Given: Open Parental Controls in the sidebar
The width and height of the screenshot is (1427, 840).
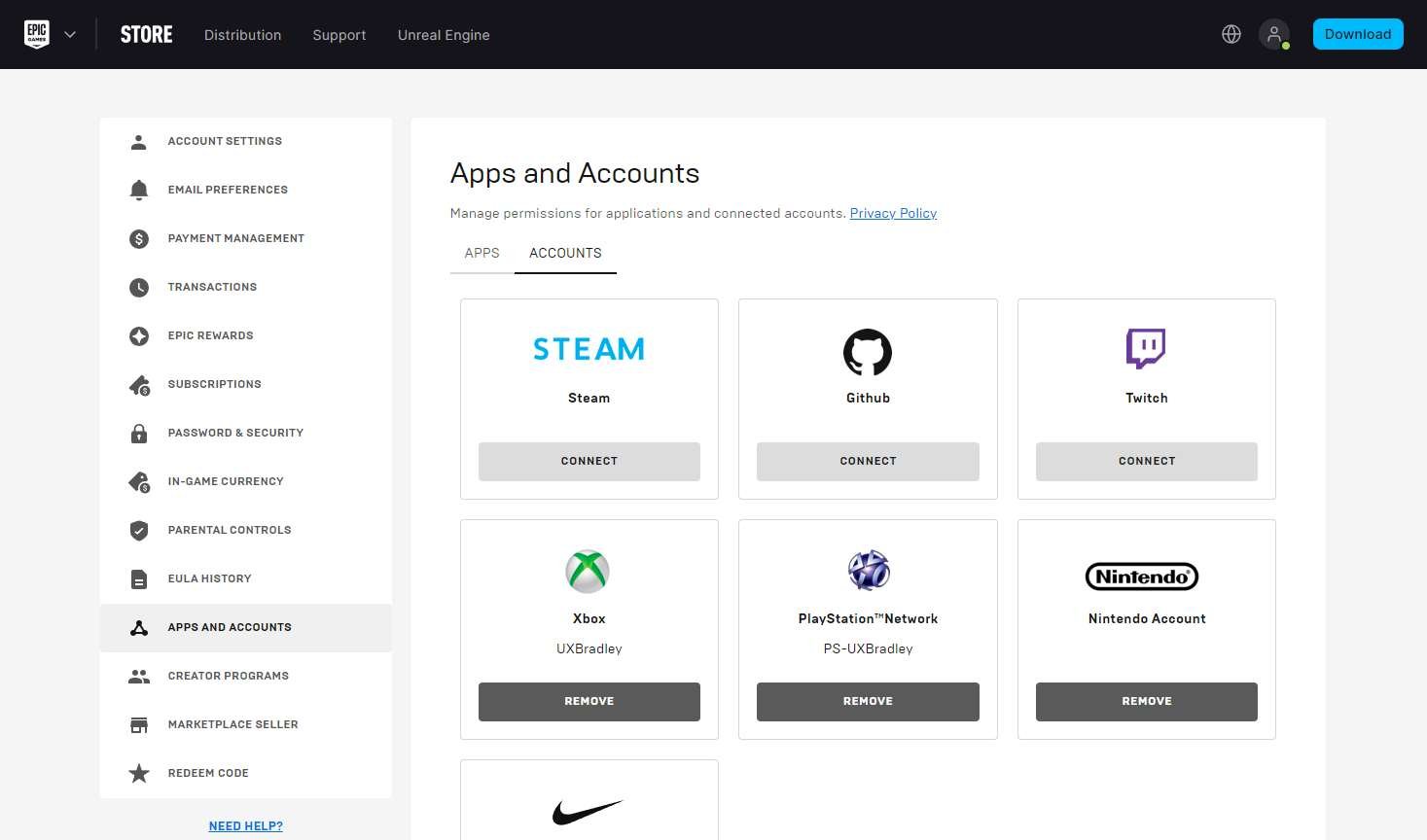Looking at the screenshot, I should coord(246,531).
